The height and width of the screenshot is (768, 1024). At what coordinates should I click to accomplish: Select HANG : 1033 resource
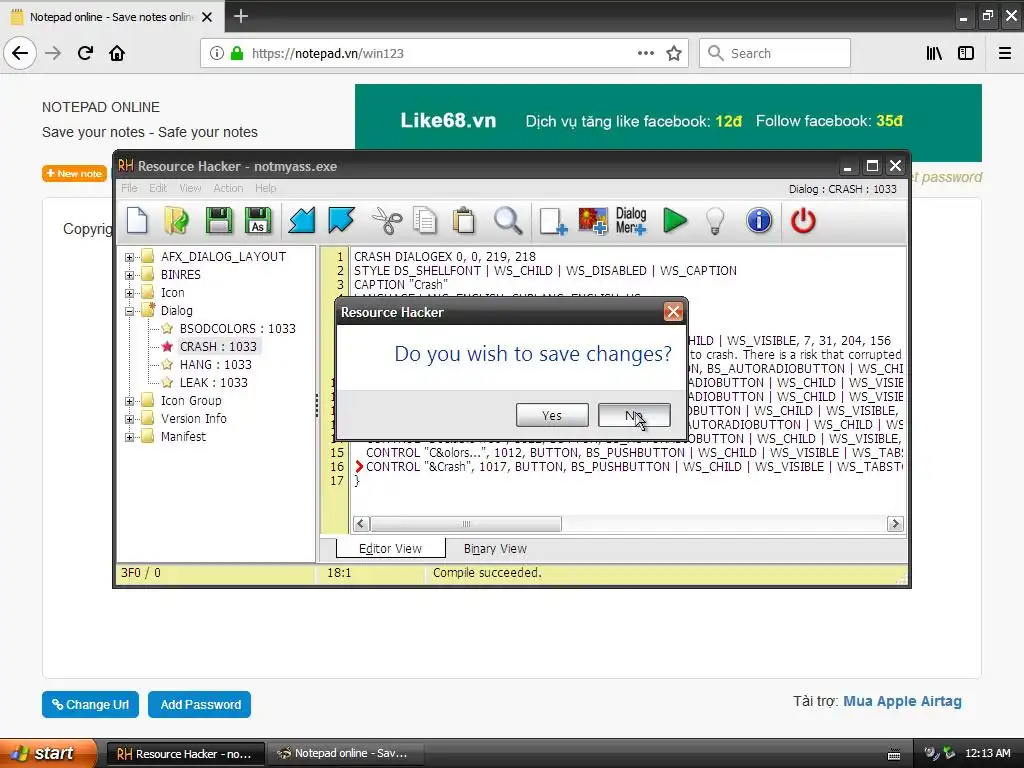point(216,364)
